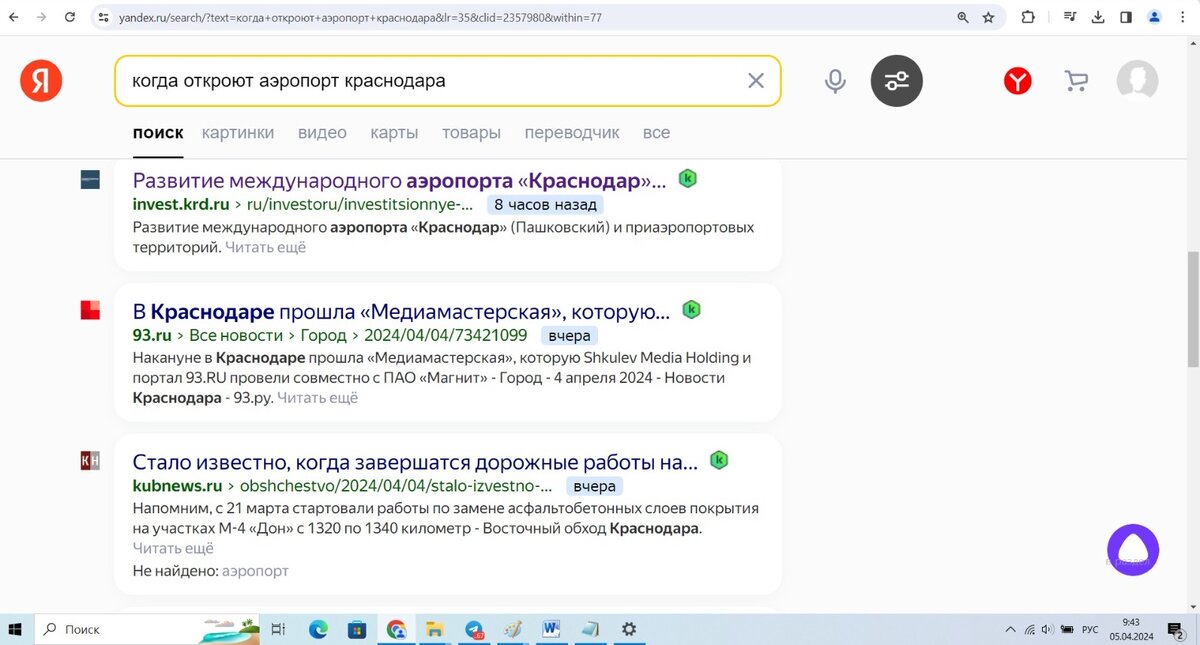This screenshot has height=645, width=1200.
Task: Click the crossed-out 'аэропорт' not-found word
Action: pyautogui.click(x=255, y=571)
